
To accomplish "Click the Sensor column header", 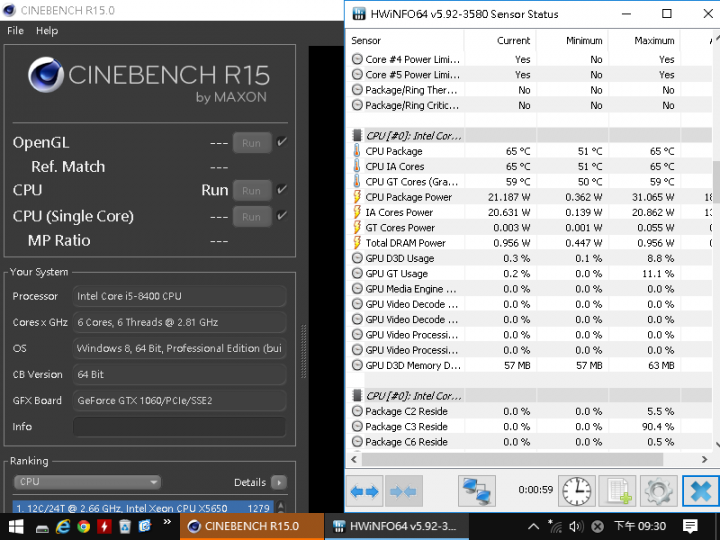I will pyautogui.click(x=404, y=40).
